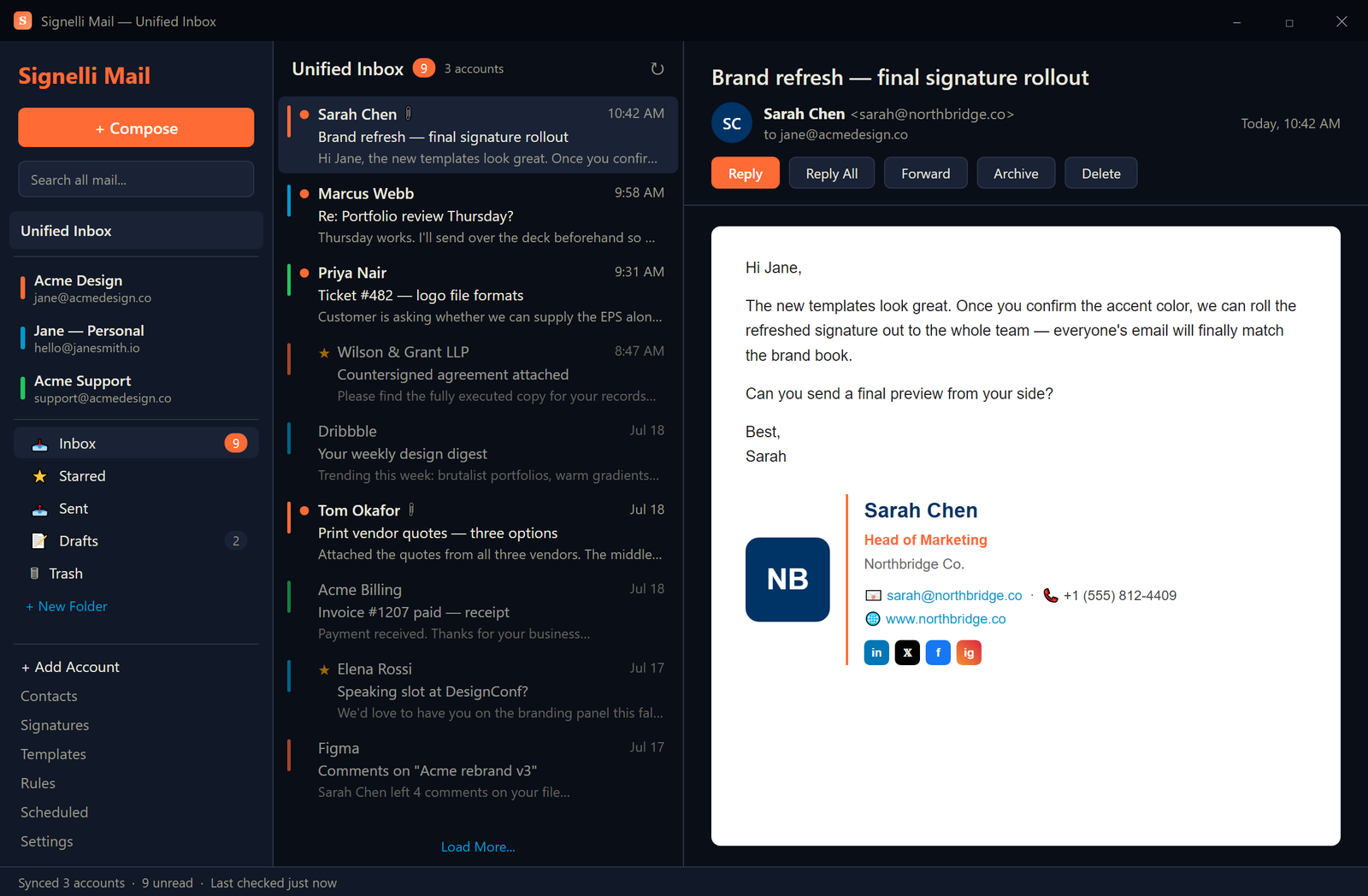This screenshot has width=1368, height=896.
Task: Click the attachment paperclip on Sarah Chen email
Action: pos(409,113)
